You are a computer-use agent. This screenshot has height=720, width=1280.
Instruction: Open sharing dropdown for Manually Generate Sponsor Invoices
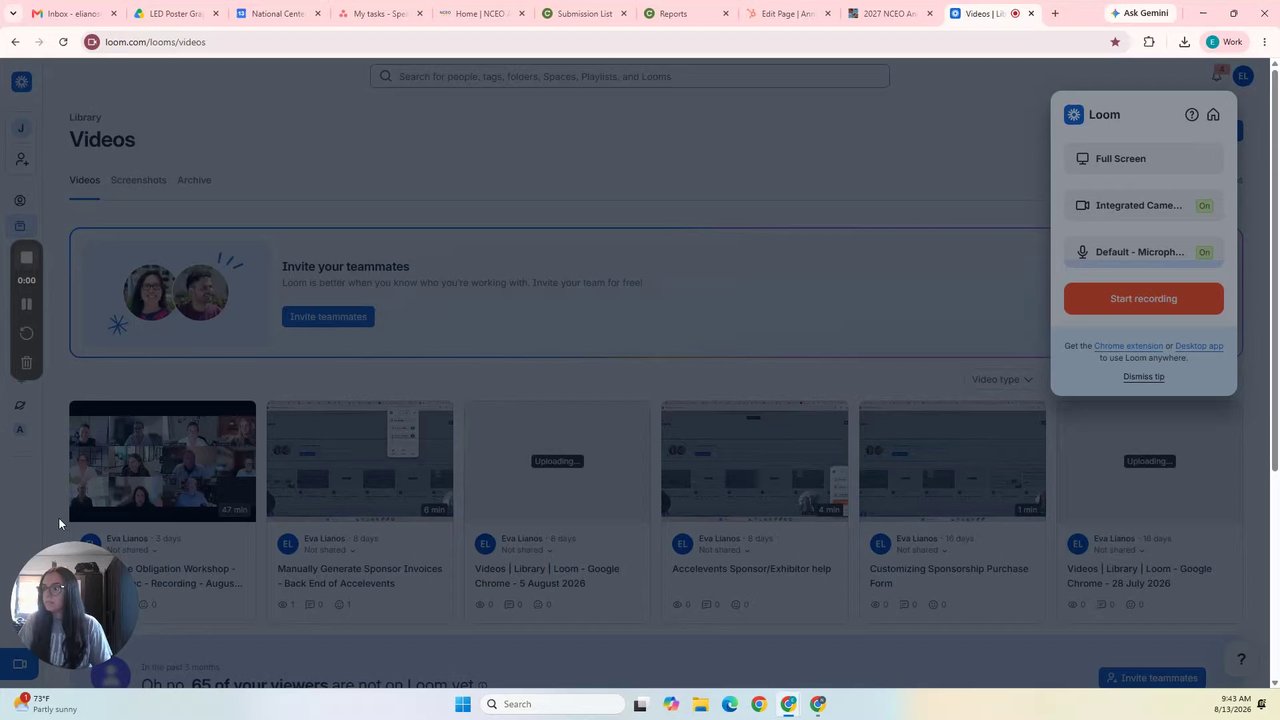coord(331,550)
